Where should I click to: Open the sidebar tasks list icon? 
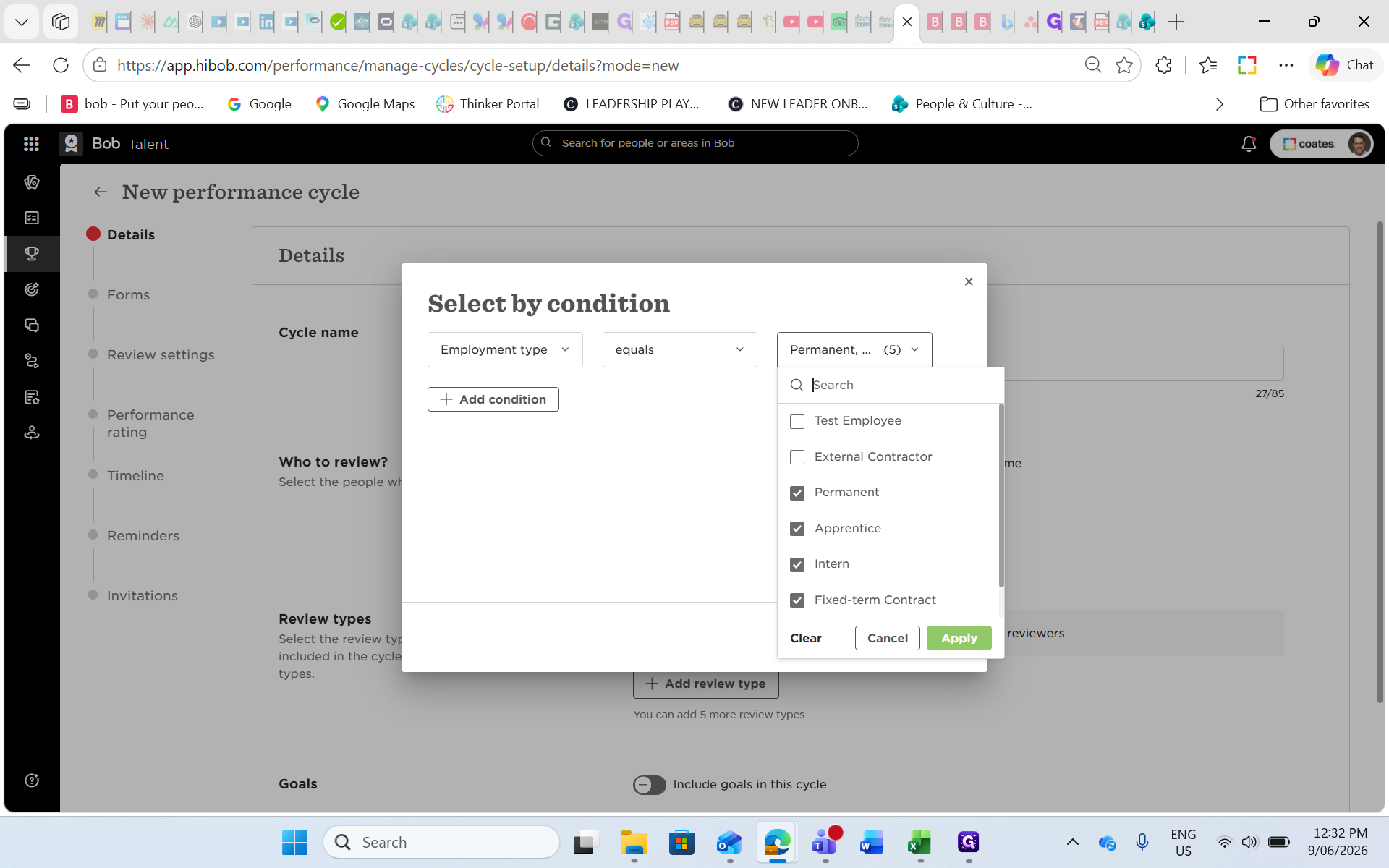(x=32, y=218)
